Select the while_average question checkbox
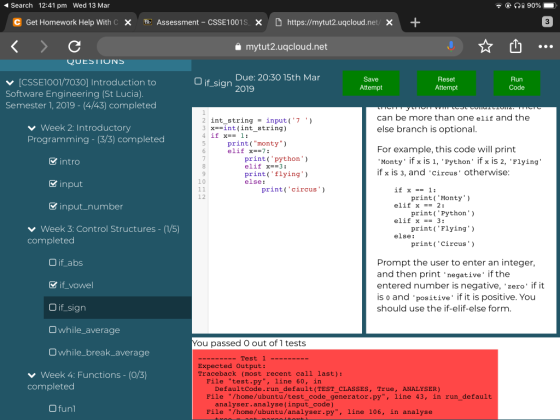560x420 pixels. (x=52, y=330)
